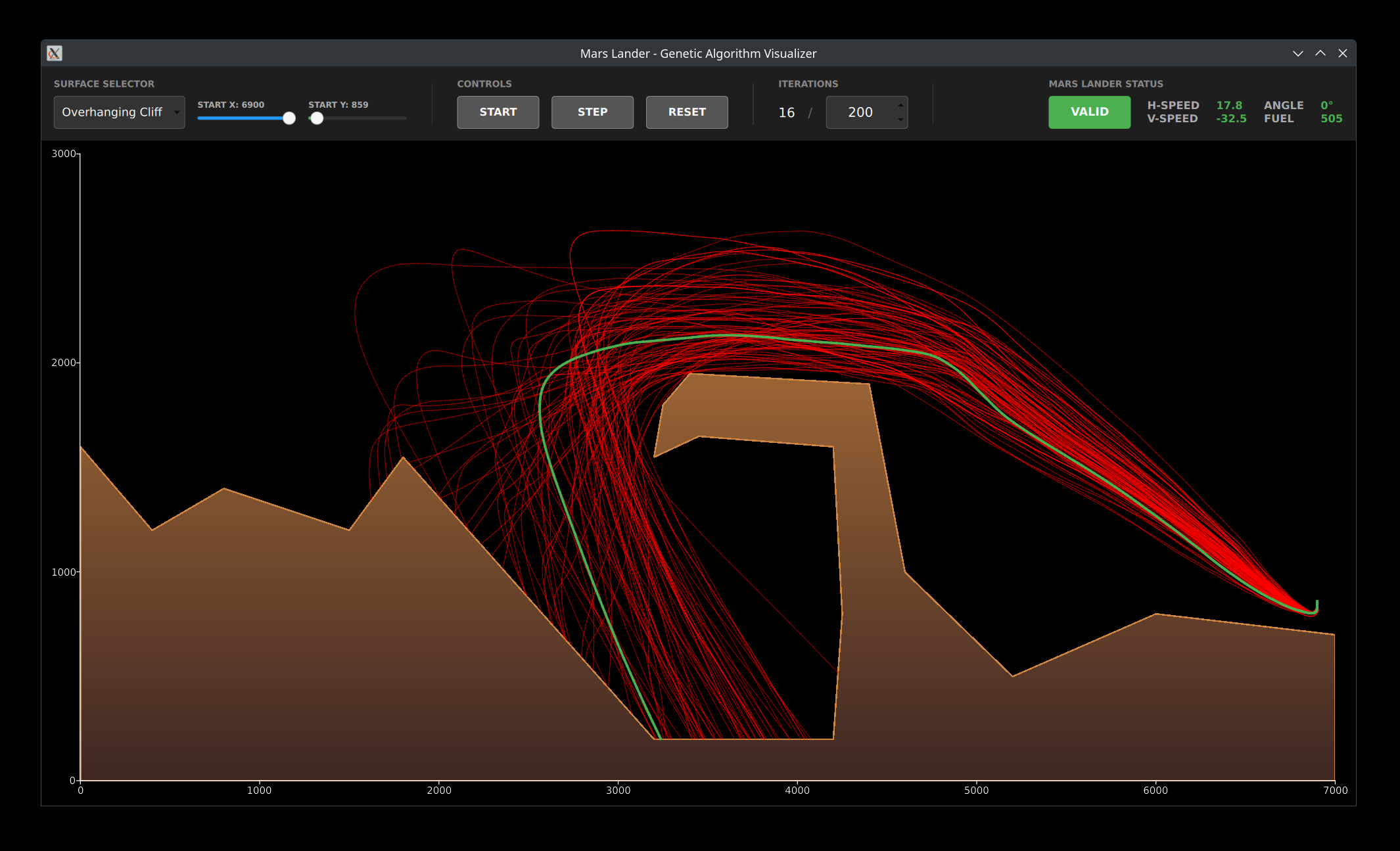Click the ANGLE value 0°

1326,105
